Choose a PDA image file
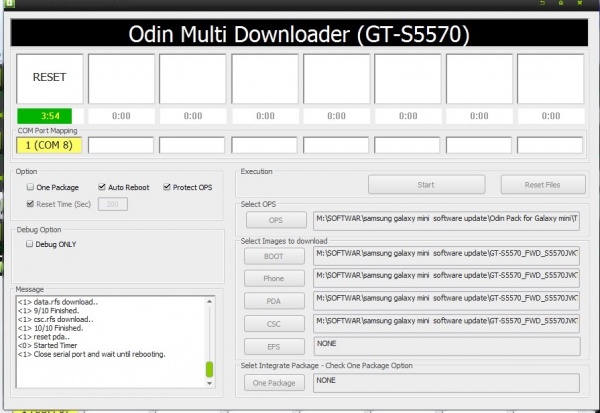Viewport: 600px width, 413px height. (x=274, y=301)
